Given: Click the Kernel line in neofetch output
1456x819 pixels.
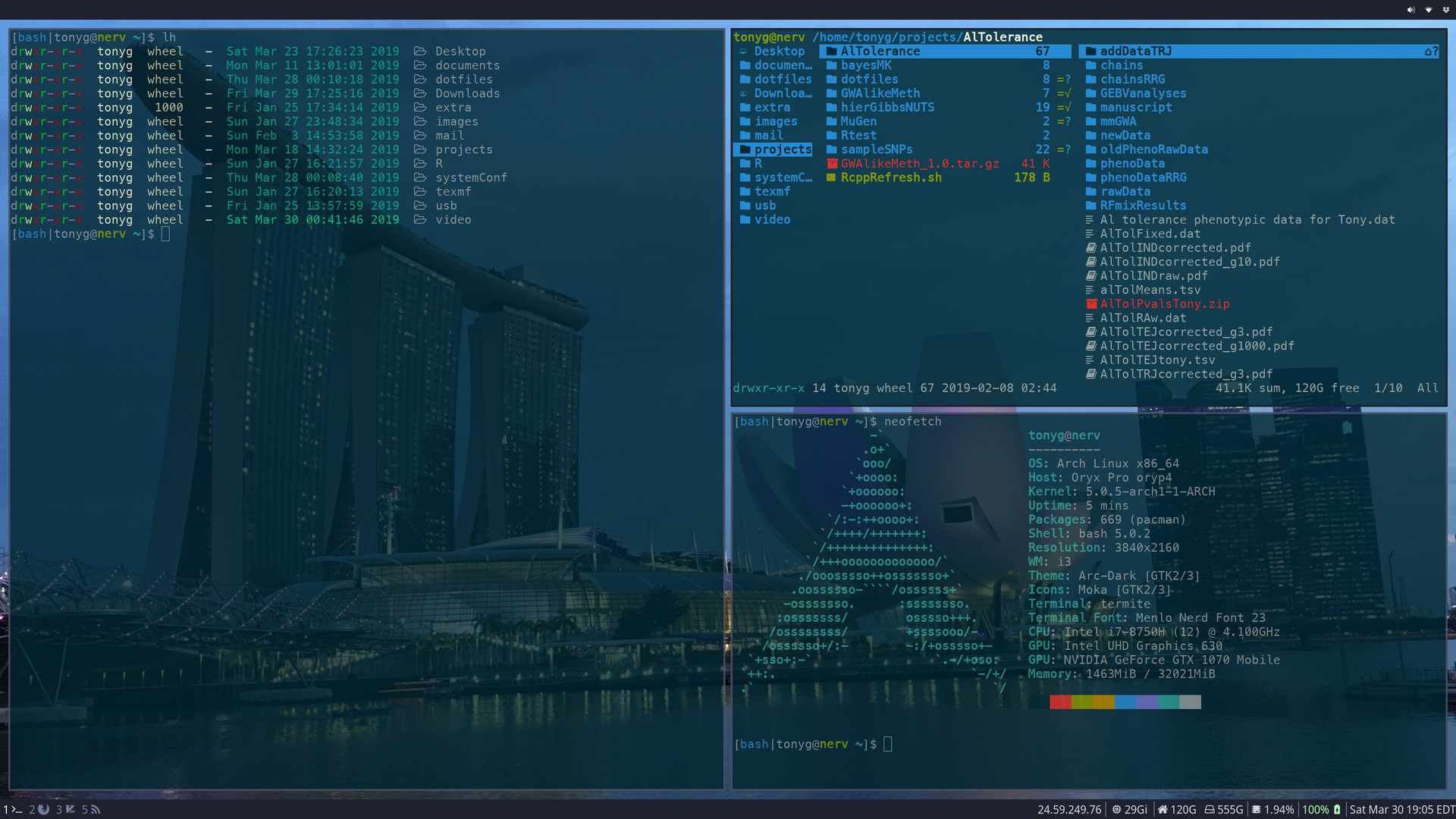Looking at the screenshot, I should click(x=1122, y=491).
